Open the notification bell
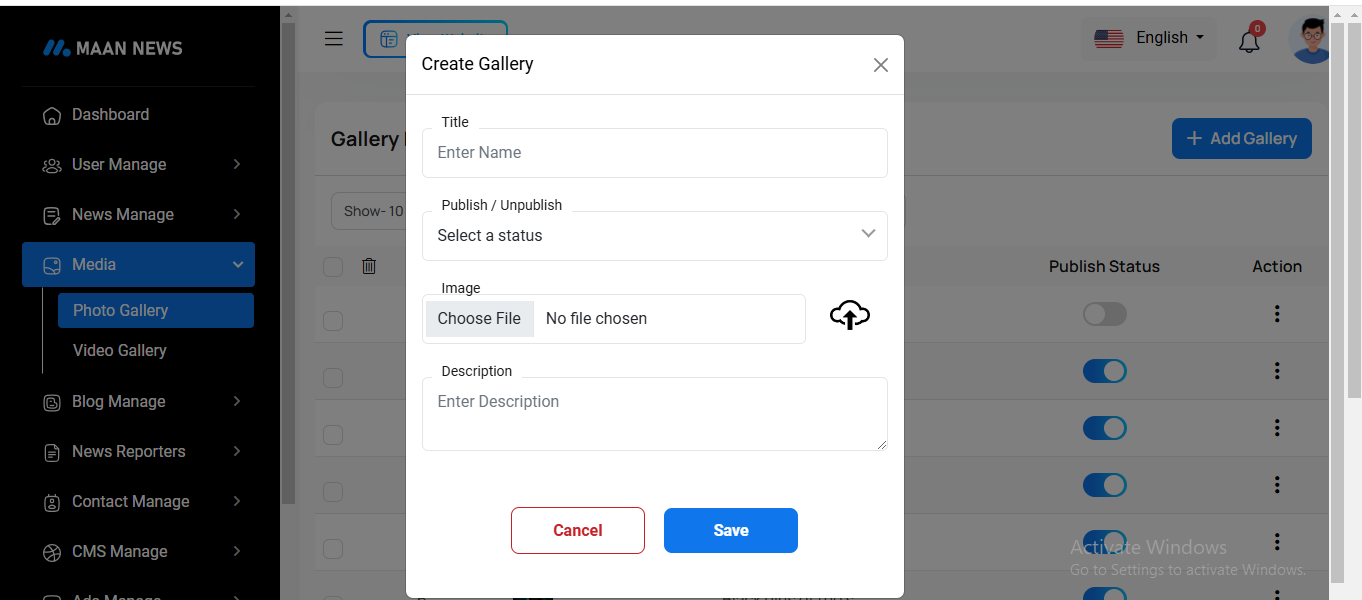Screen dimensions: 1362x600 click(x=1249, y=41)
